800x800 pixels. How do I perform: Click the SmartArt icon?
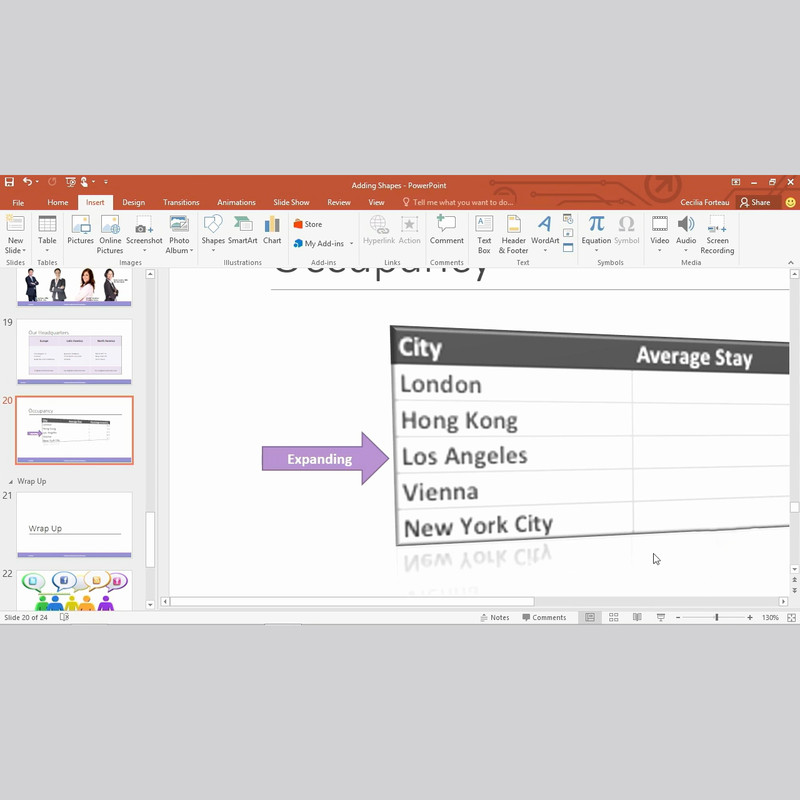click(x=242, y=230)
